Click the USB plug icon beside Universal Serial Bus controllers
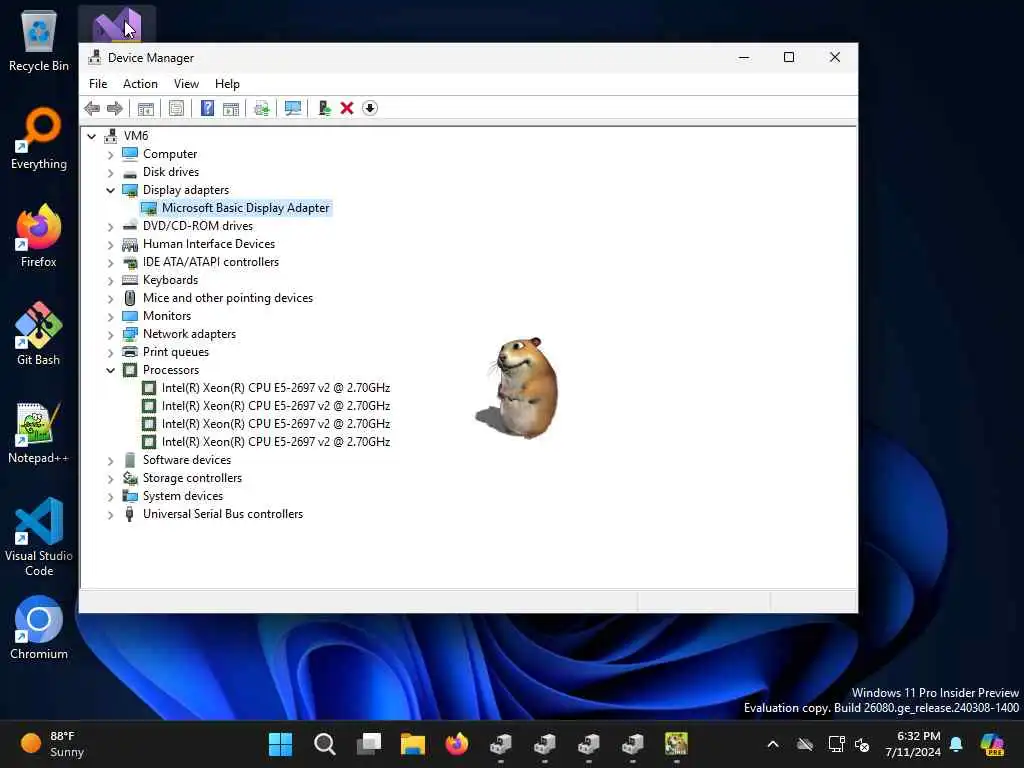The image size is (1024, 768). pos(130,514)
